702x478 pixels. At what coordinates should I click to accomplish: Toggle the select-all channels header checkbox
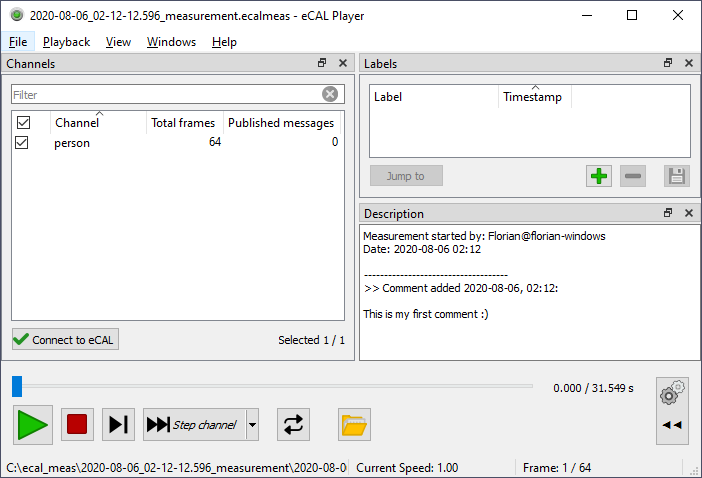click(23, 122)
